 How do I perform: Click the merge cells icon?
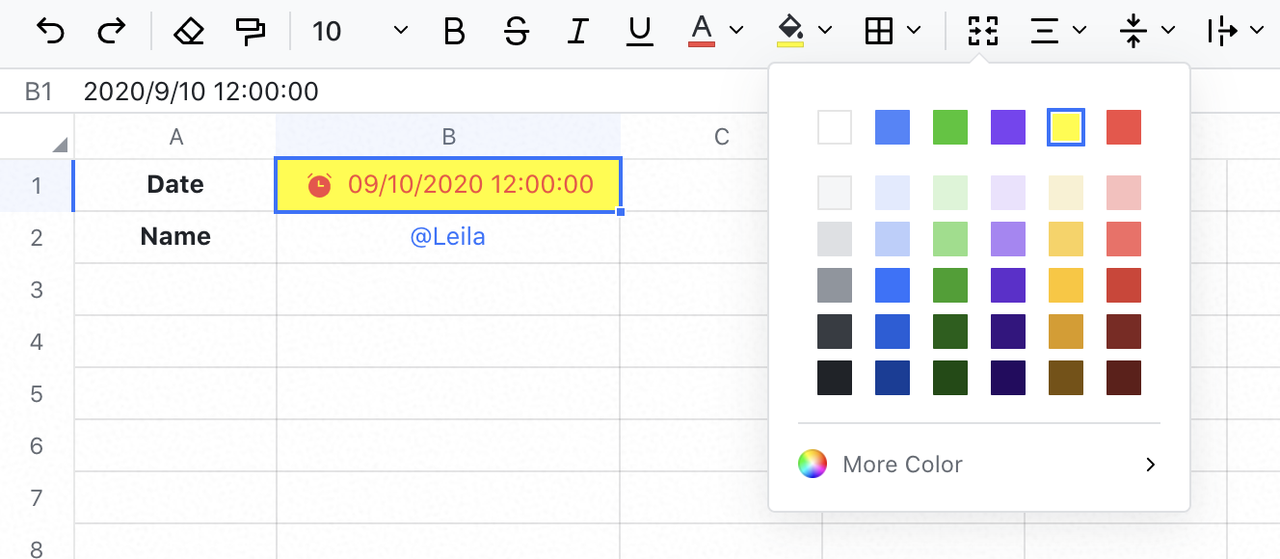[983, 31]
